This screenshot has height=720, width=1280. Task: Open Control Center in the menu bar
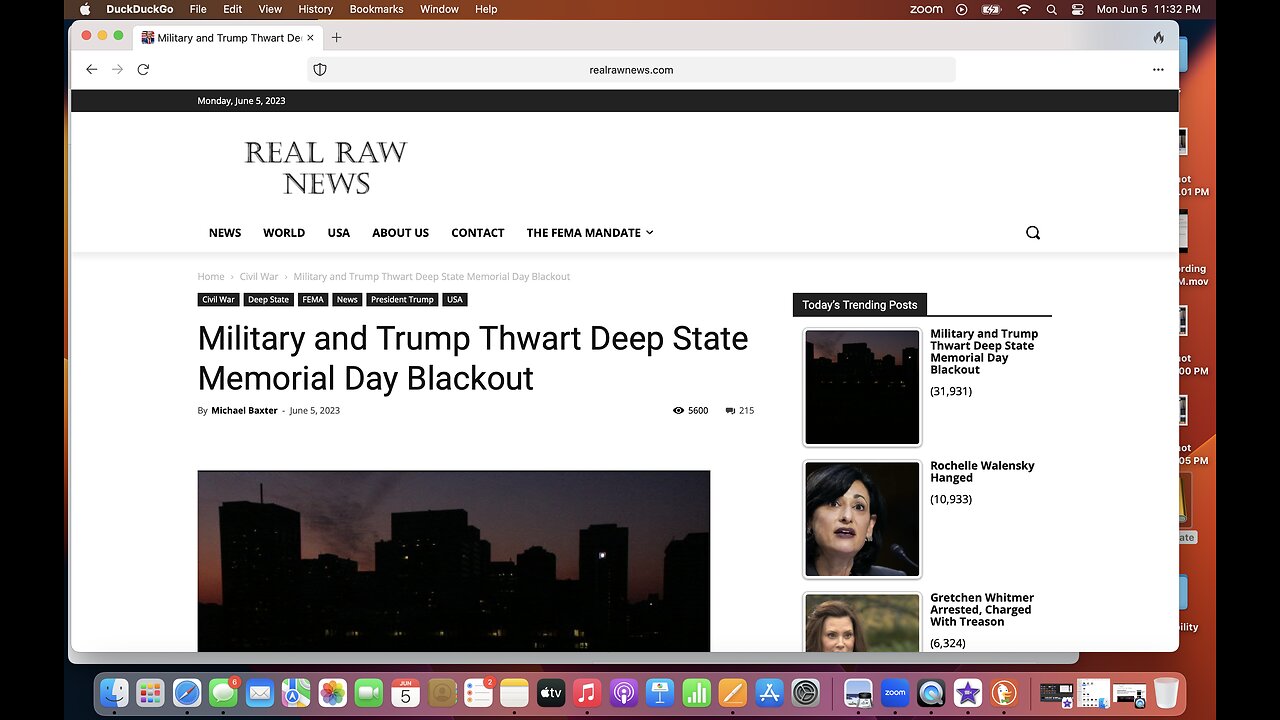pos(1077,9)
